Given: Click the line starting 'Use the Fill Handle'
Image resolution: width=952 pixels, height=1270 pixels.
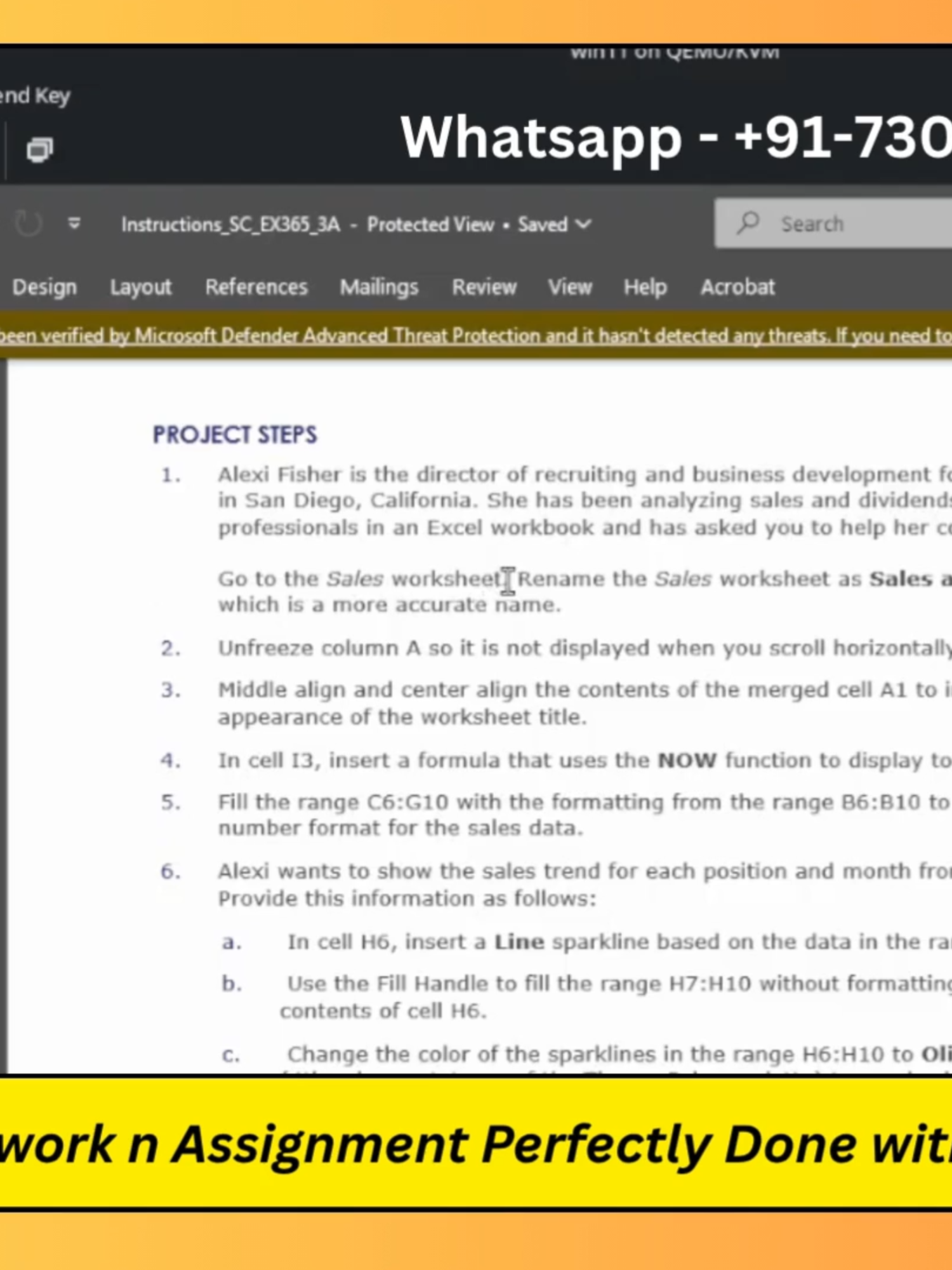Looking at the screenshot, I should pyautogui.click(x=619, y=984).
